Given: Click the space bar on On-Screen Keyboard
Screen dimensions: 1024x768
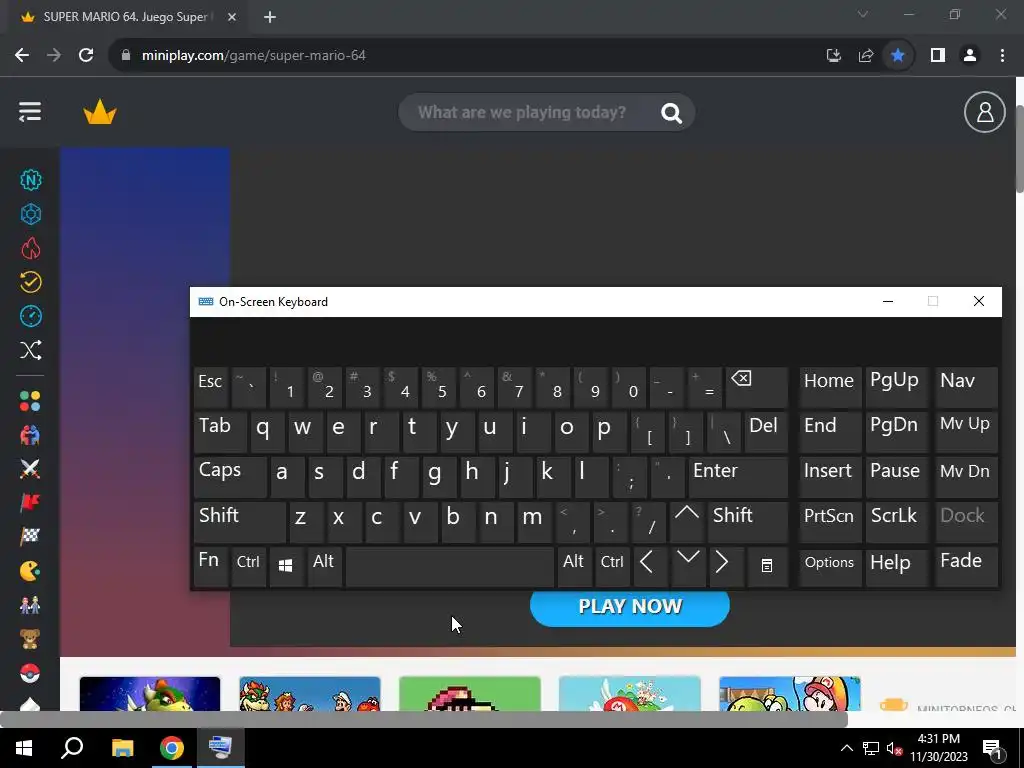Looking at the screenshot, I should point(450,566).
